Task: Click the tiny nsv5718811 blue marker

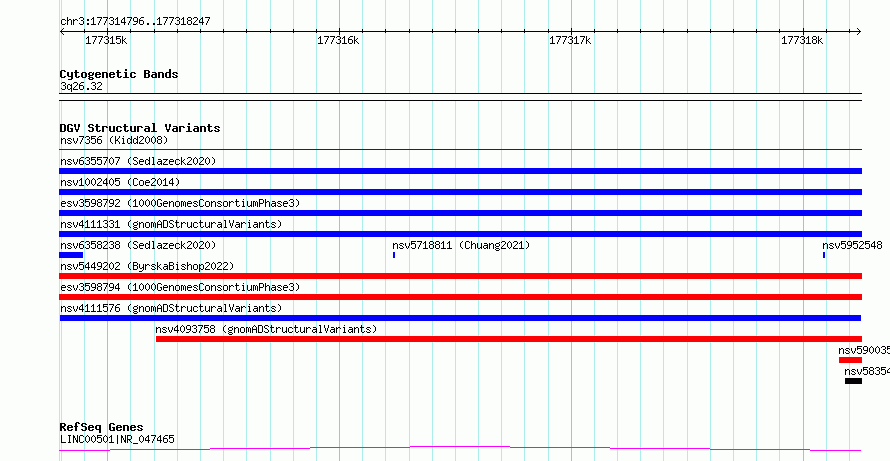Action: (x=394, y=255)
